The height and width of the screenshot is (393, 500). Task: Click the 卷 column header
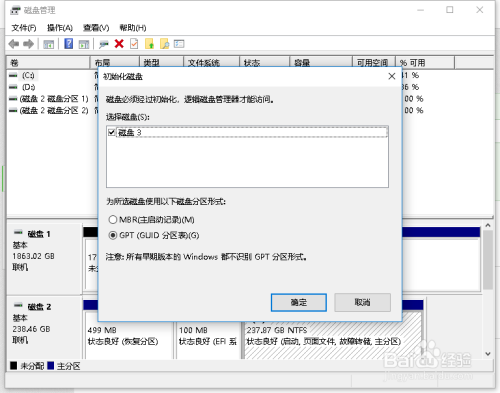[x=48, y=63]
